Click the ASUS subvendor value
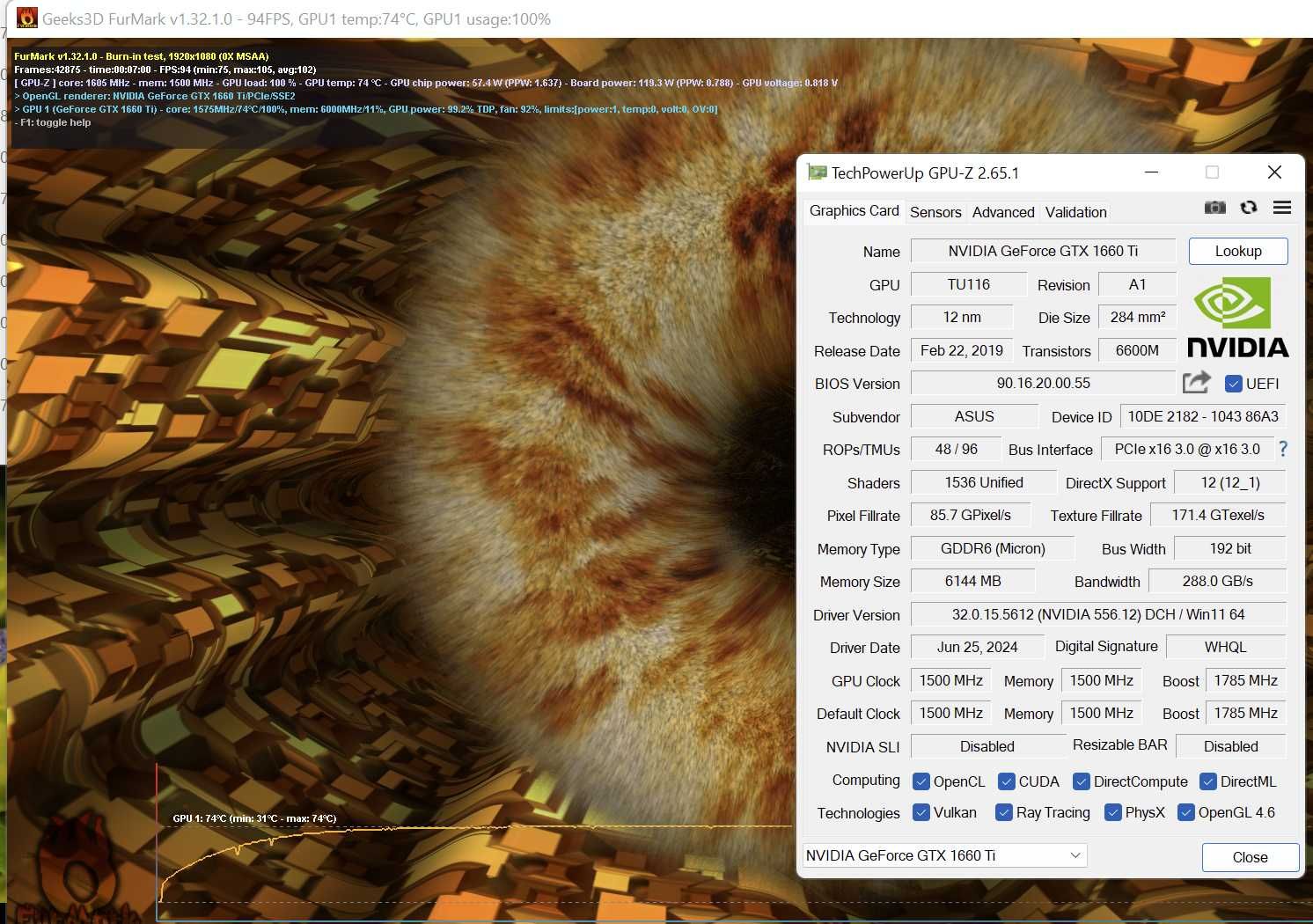 tap(974, 416)
